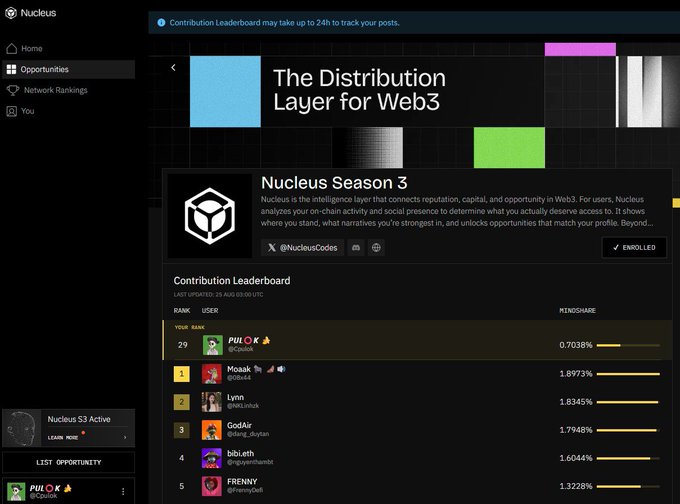Click the info icon in banner
Viewport: 680px width, 504px height.
[161, 23]
